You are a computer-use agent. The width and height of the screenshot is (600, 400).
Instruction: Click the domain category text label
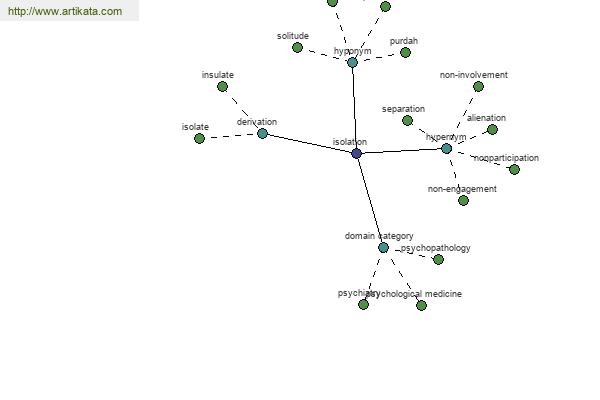tap(379, 236)
